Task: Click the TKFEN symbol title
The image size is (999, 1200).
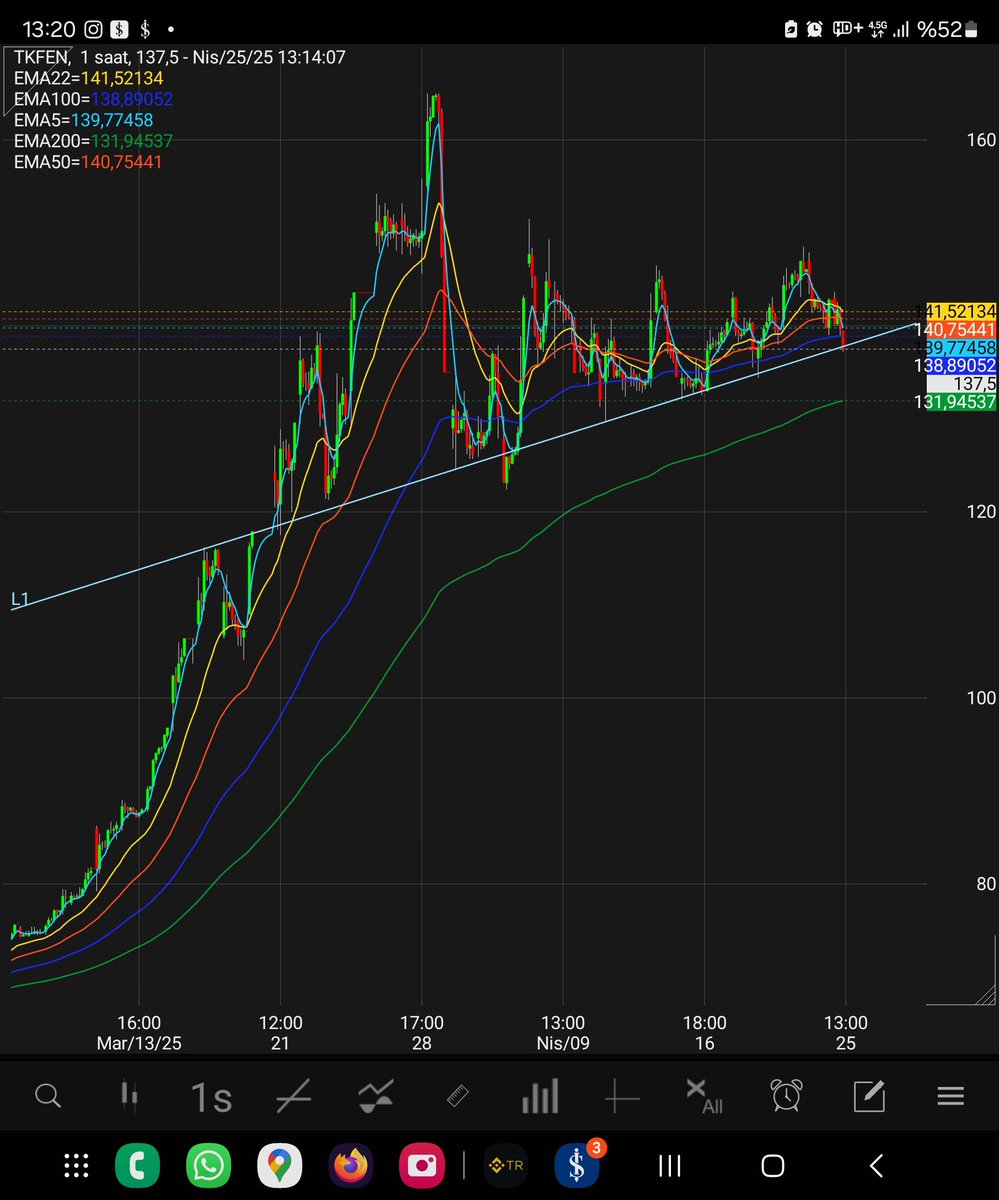Action: coord(41,57)
